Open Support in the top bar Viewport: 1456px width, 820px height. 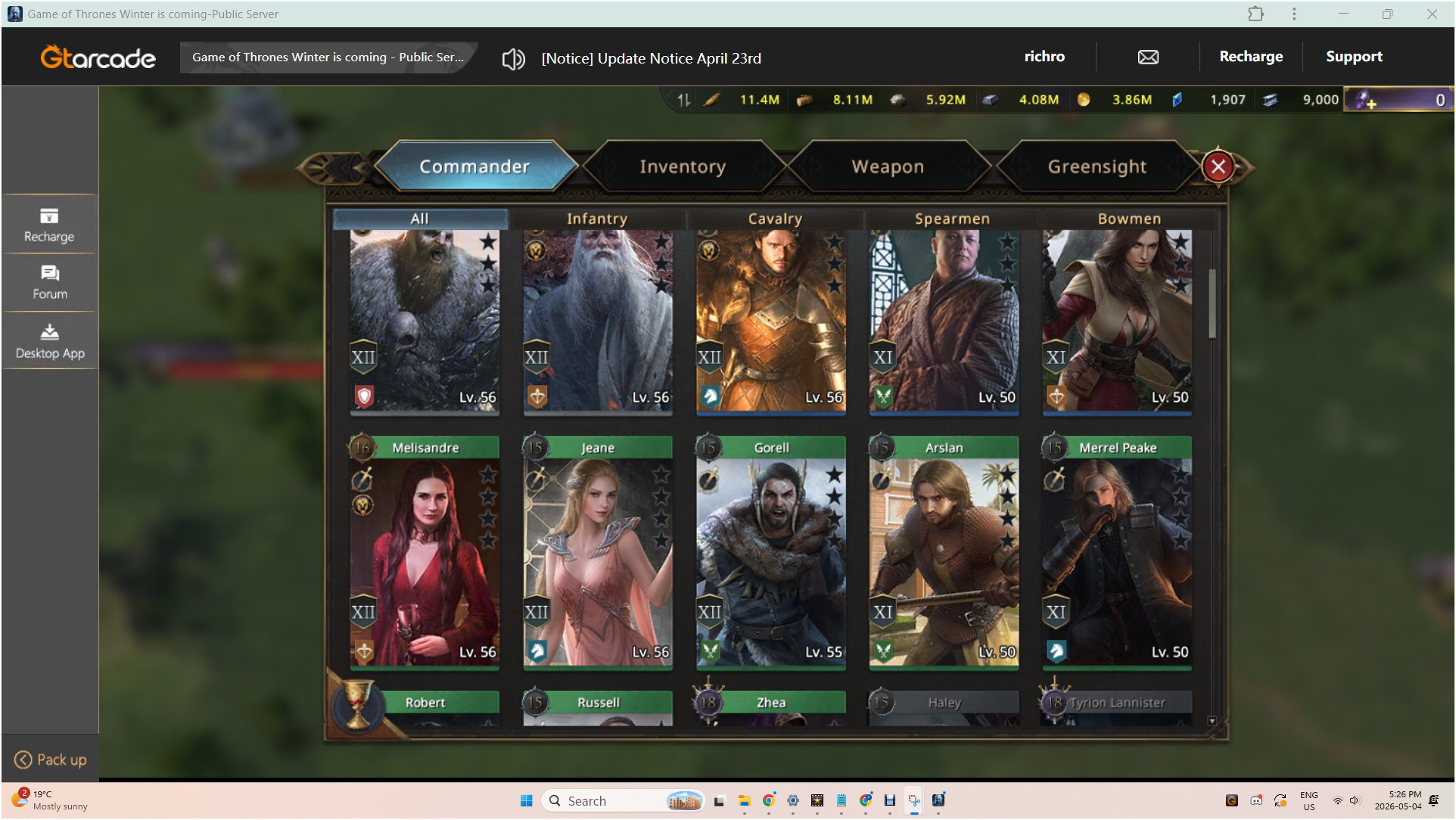click(1354, 57)
